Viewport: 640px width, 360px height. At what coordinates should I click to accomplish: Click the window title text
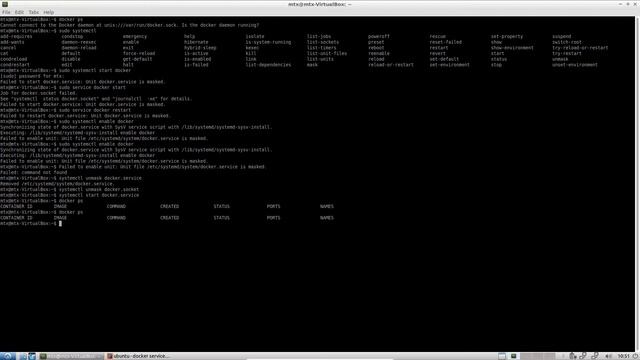pyautogui.click(x=320, y=4)
